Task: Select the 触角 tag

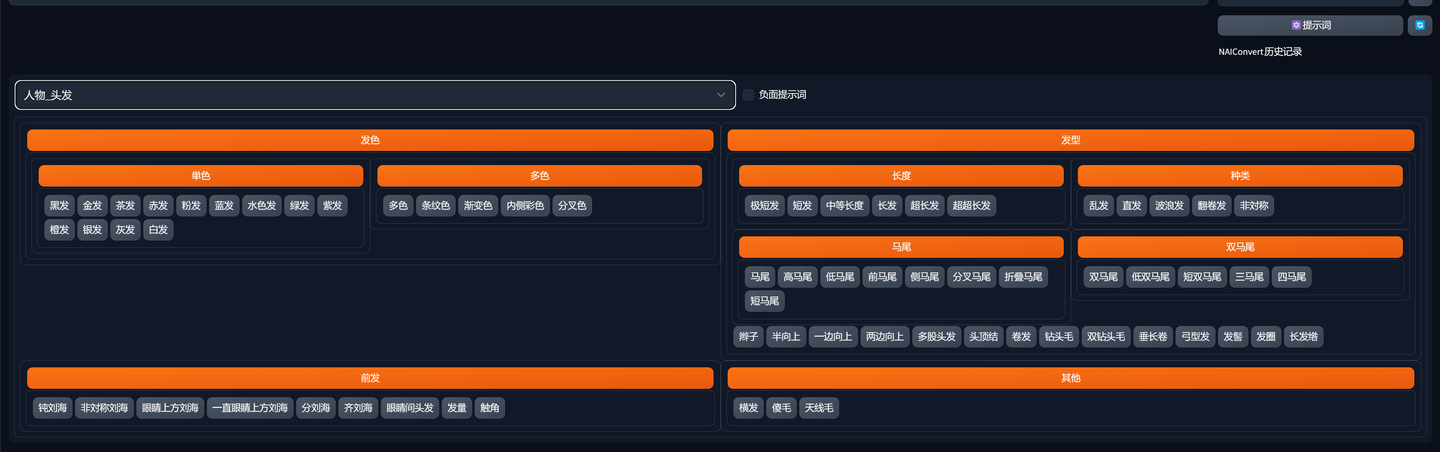Action: pos(490,408)
